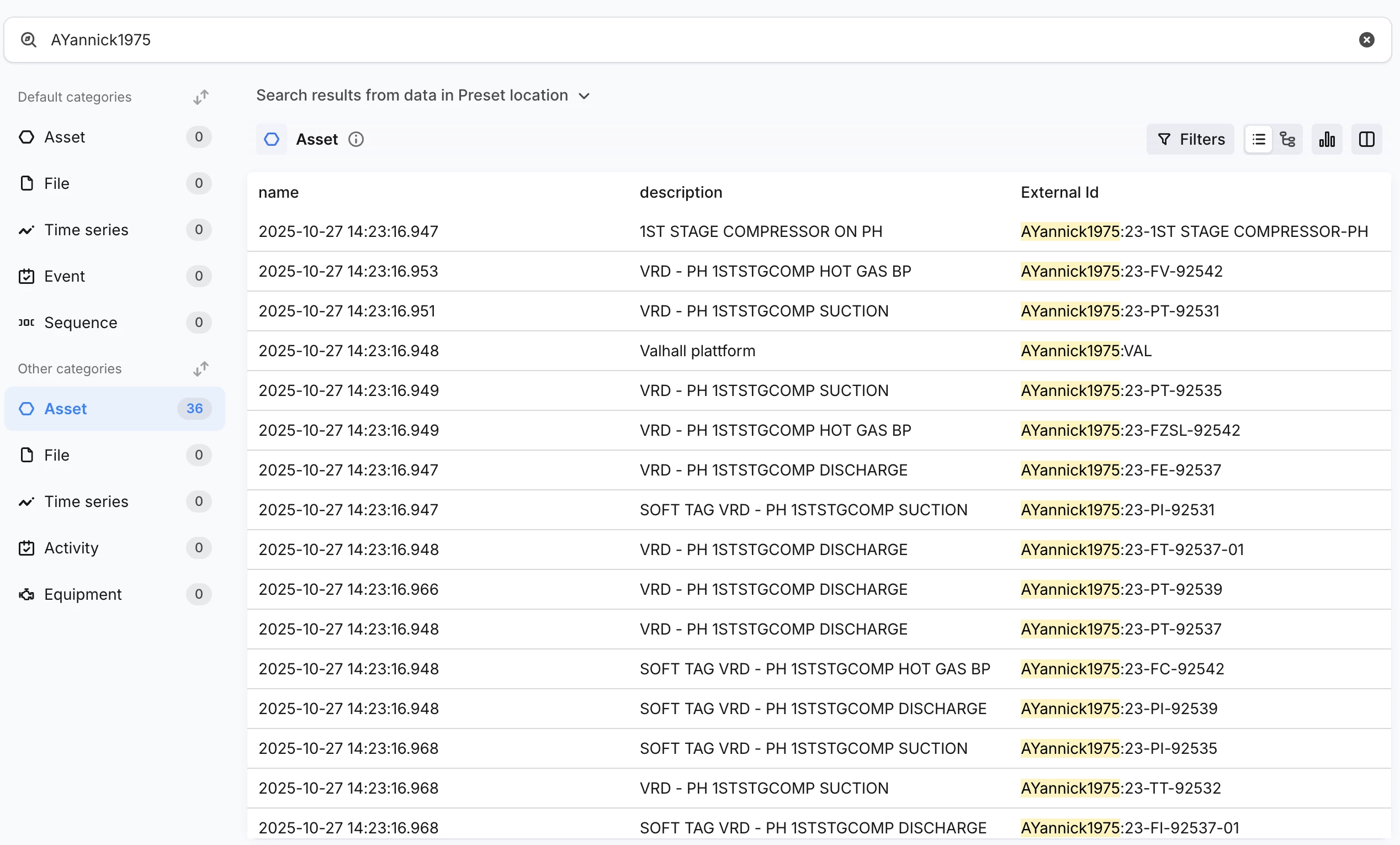Switch to hierarchy tree view

click(1287, 139)
